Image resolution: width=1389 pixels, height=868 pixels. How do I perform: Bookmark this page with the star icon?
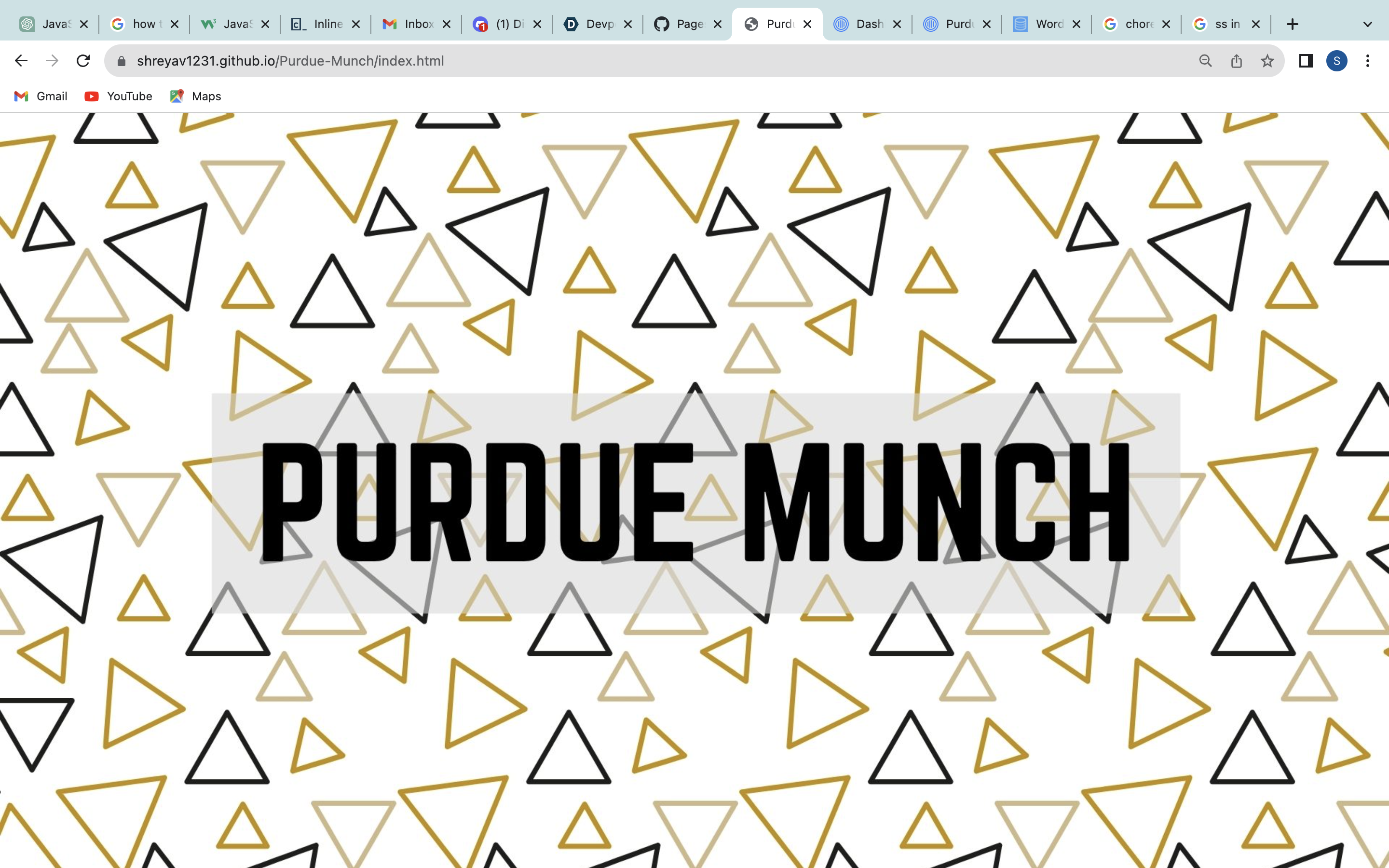(1267, 61)
